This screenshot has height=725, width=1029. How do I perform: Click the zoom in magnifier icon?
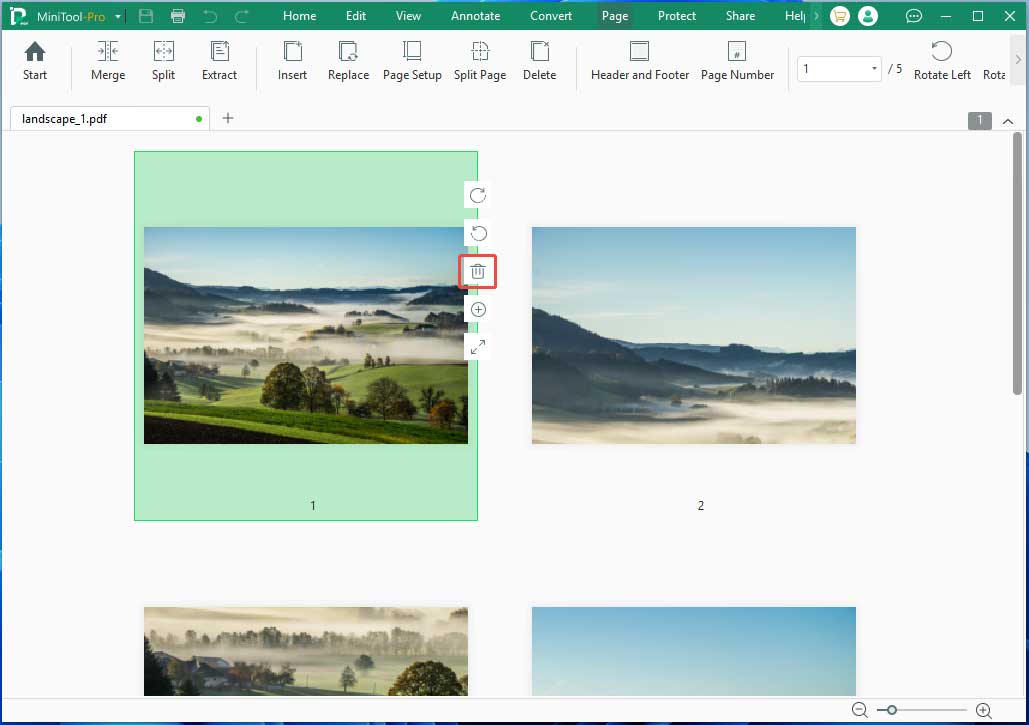pyautogui.click(x=983, y=710)
